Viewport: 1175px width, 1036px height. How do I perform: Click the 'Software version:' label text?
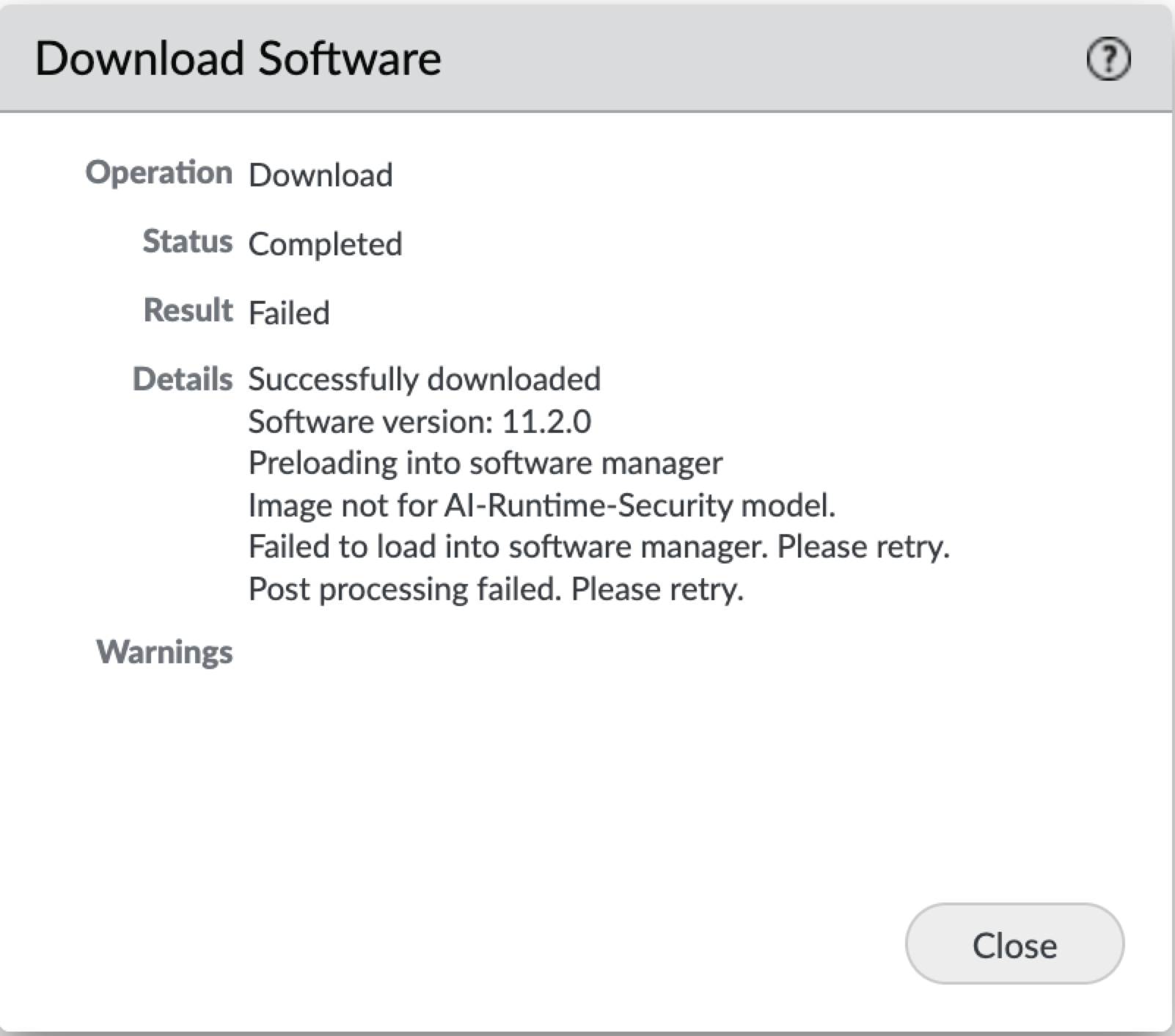[x=369, y=422]
